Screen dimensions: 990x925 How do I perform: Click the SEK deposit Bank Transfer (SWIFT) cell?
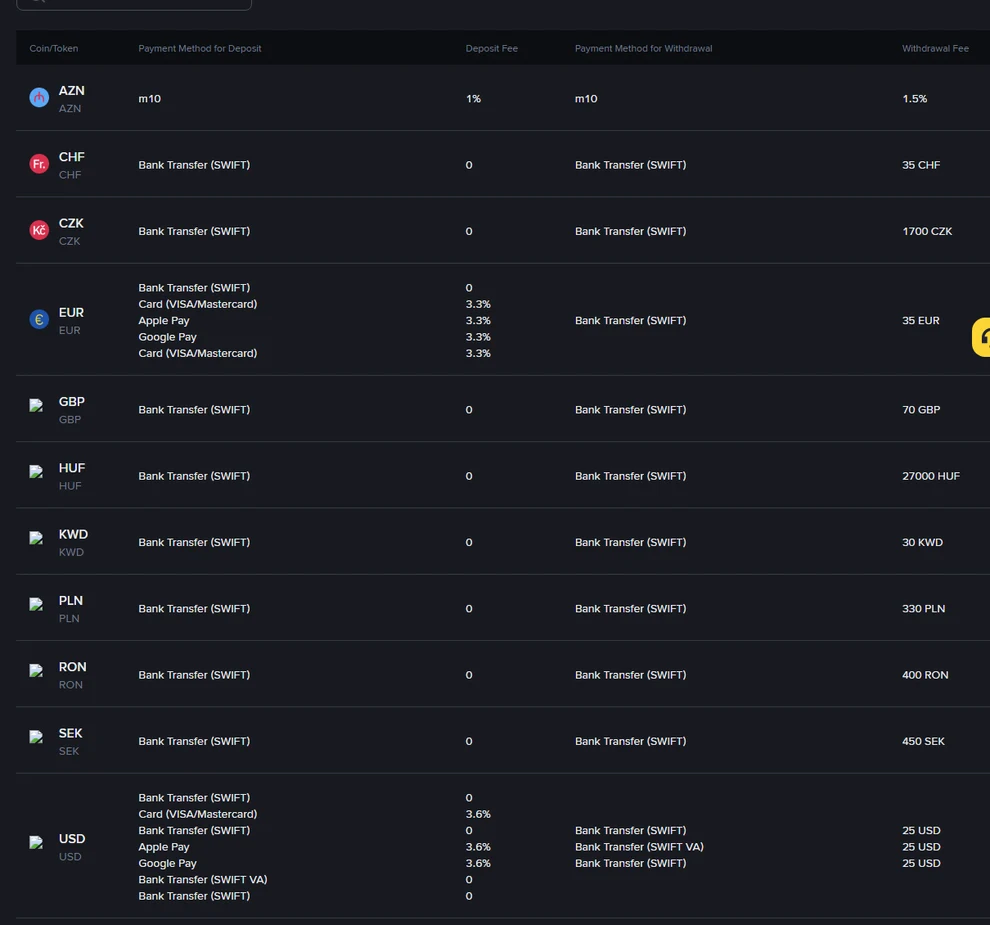tap(194, 741)
